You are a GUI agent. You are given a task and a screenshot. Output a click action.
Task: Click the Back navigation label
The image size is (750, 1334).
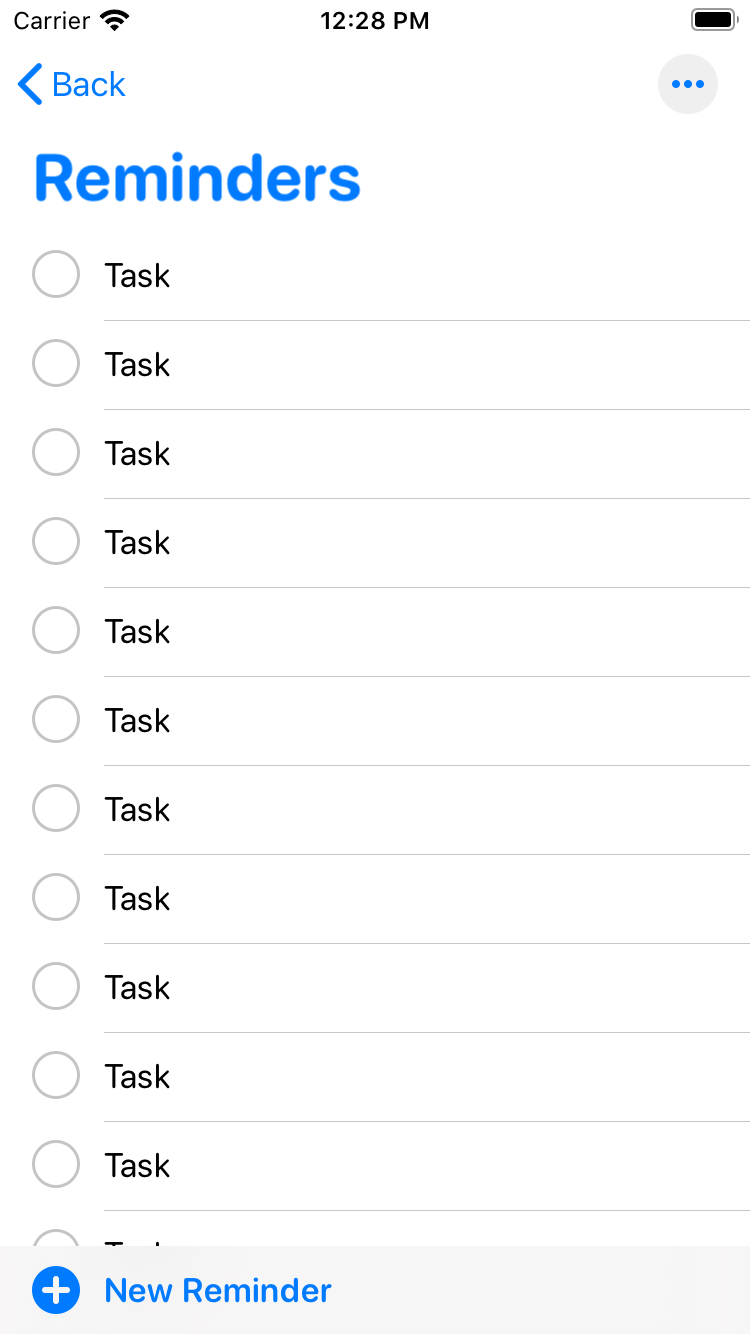(x=88, y=85)
